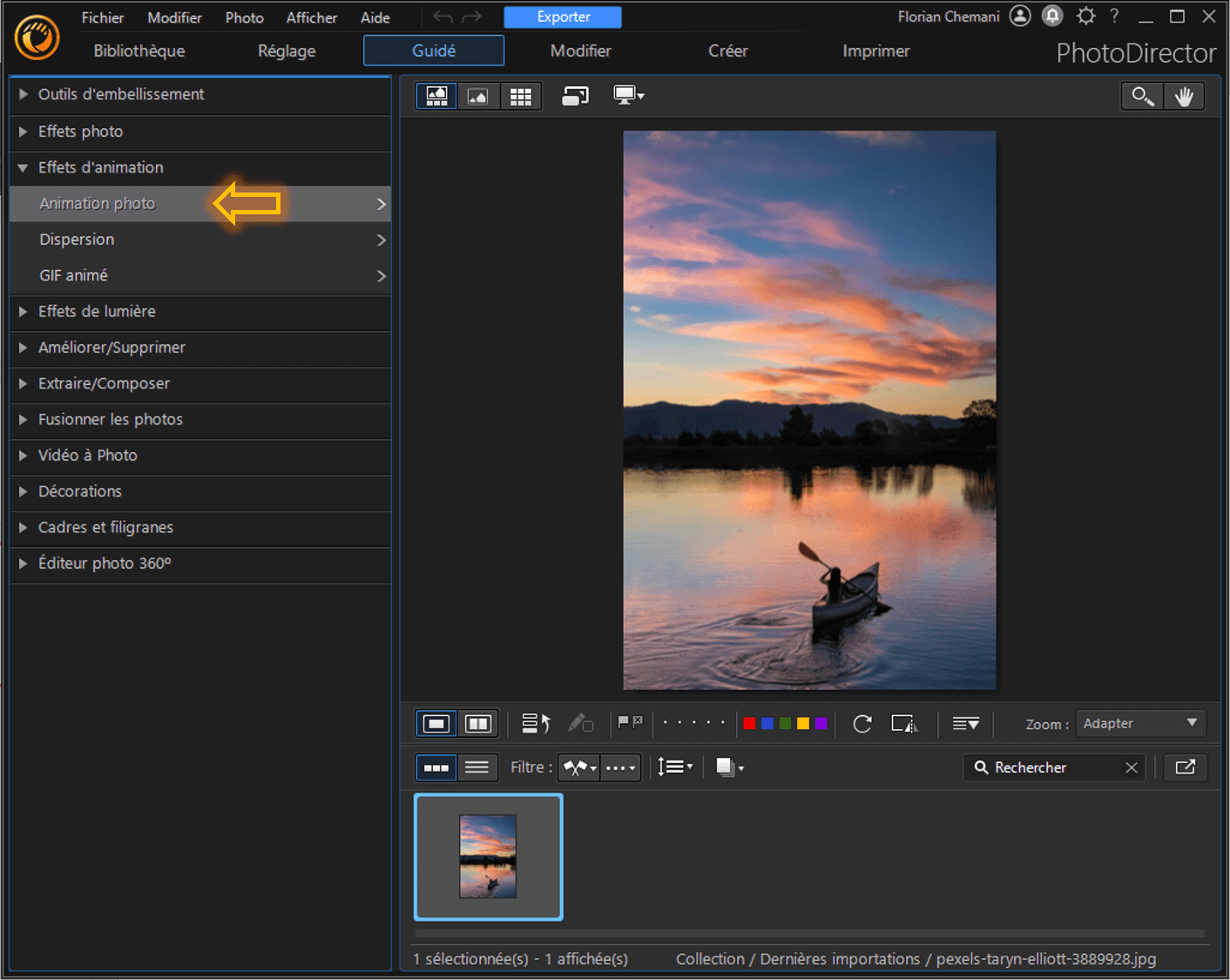The width and height of the screenshot is (1230, 980).
Task: Open the secondary monitor display icon
Action: [629, 96]
